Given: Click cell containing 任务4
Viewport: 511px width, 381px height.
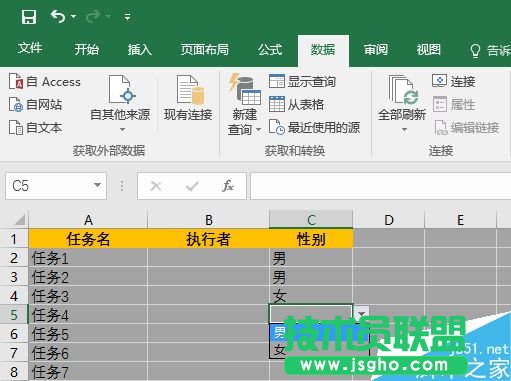Looking at the screenshot, I should (x=88, y=315).
